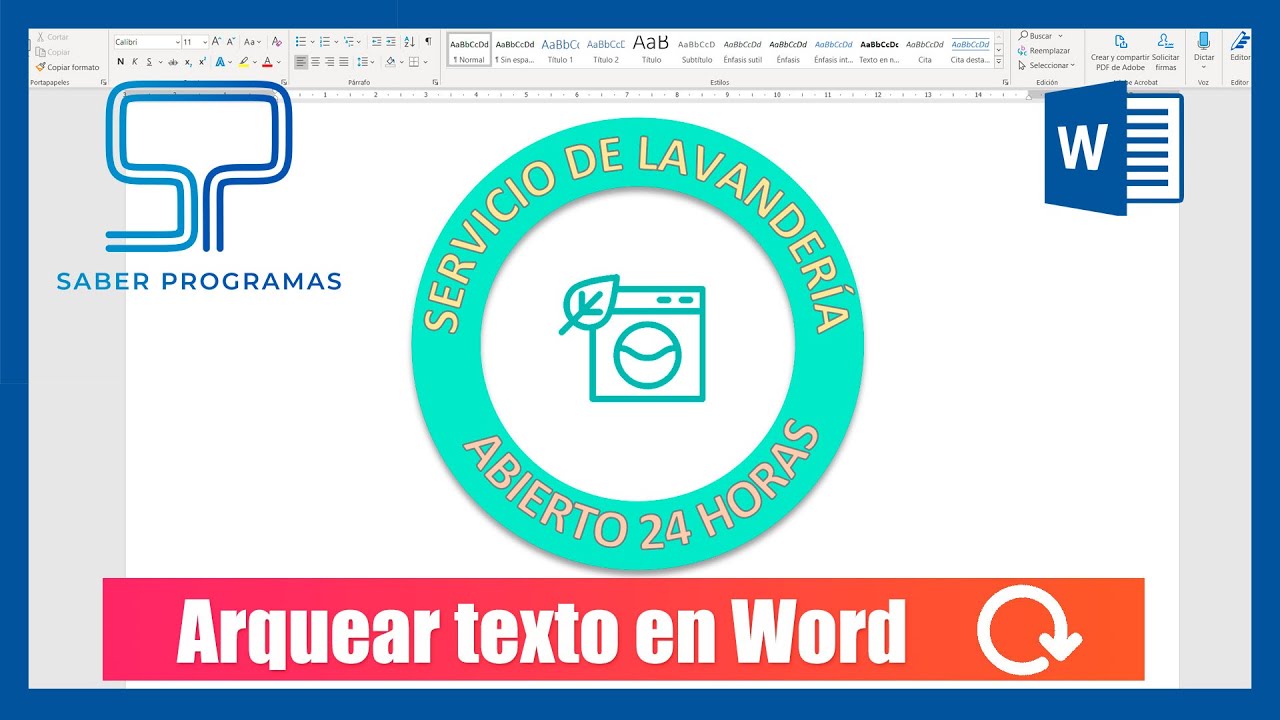Select the Título 2 style
The image size is (1280, 720).
(x=606, y=52)
